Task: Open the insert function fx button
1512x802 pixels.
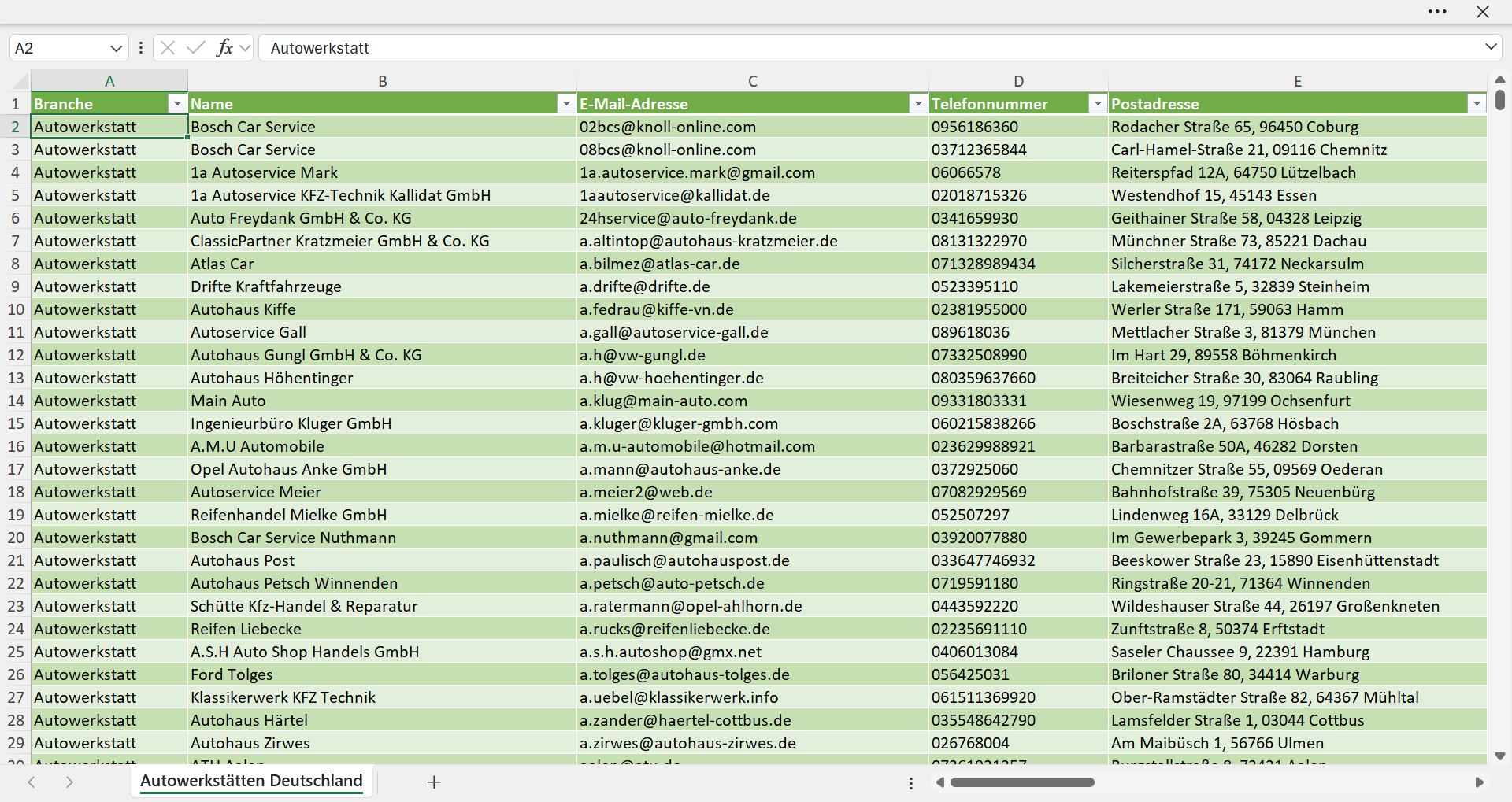Action: (x=224, y=48)
